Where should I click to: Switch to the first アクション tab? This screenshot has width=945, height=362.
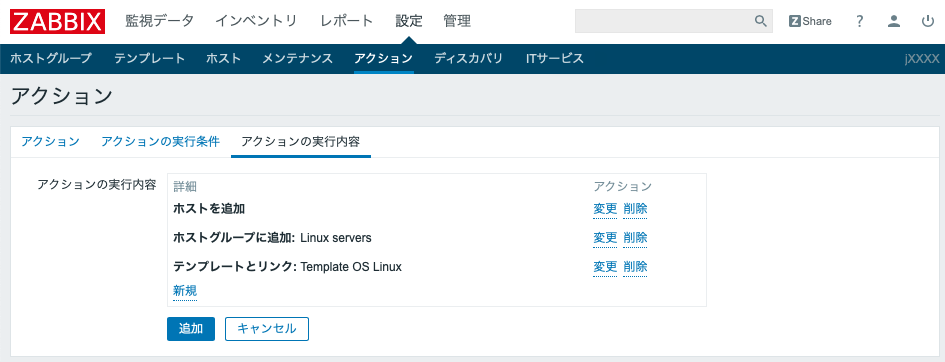(x=51, y=142)
